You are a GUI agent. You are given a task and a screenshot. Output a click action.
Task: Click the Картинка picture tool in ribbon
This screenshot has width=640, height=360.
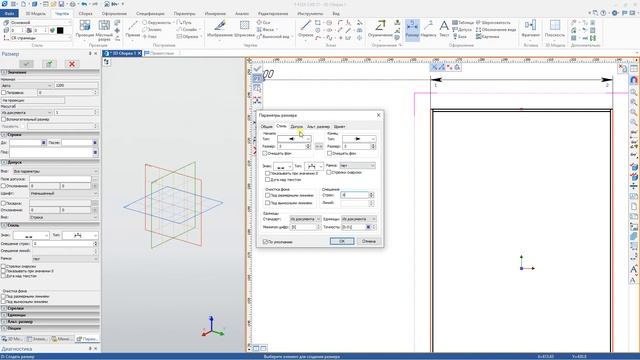pos(487,36)
